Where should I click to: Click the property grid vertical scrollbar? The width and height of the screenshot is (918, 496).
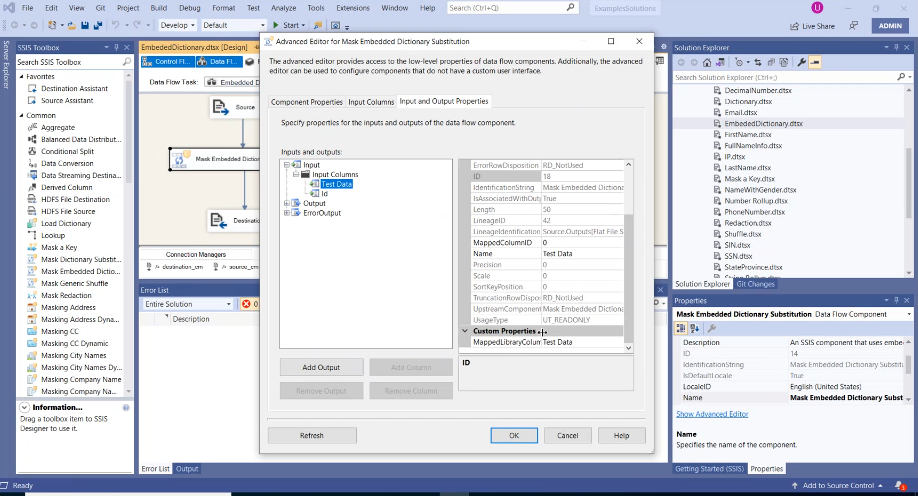[x=628, y=279]
